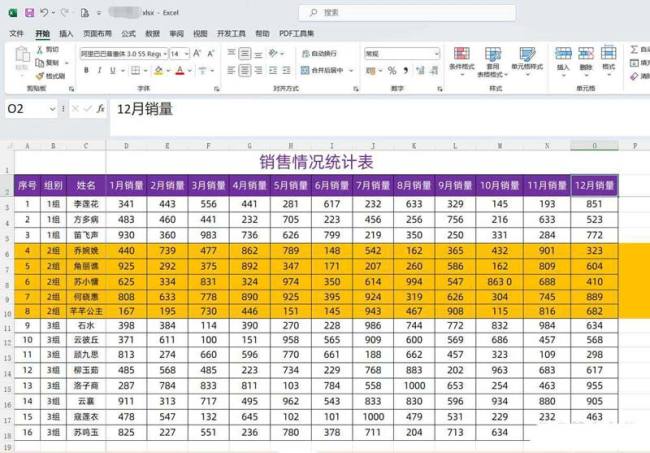The width and height of the screenshot is (650, 453).
Task: Open the 对齐方式 group dialog launcher
Action: [356, 89]
